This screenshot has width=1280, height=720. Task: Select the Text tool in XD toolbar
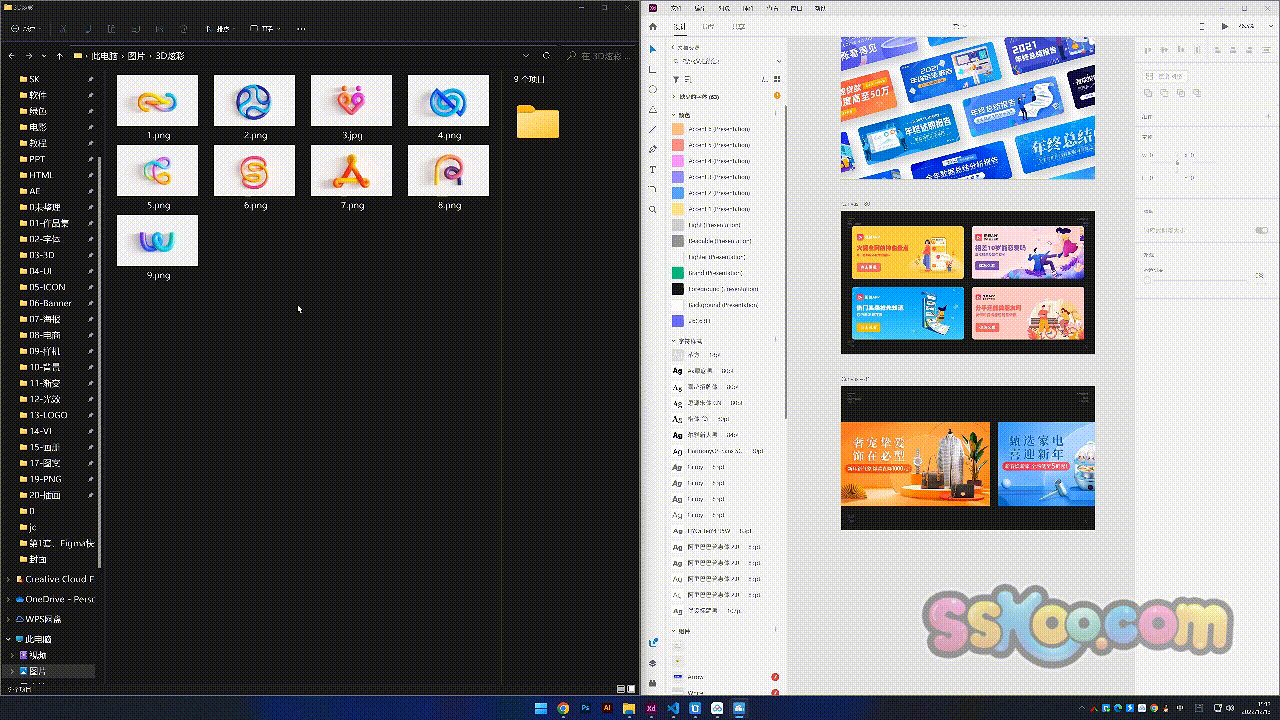(653, 170)
